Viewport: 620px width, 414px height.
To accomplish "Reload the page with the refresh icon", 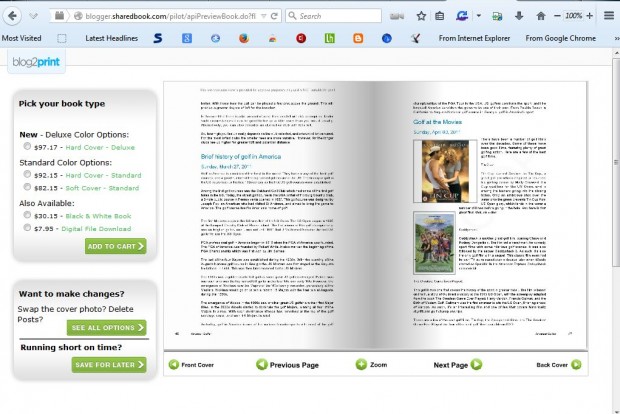I will pos(274,16).
